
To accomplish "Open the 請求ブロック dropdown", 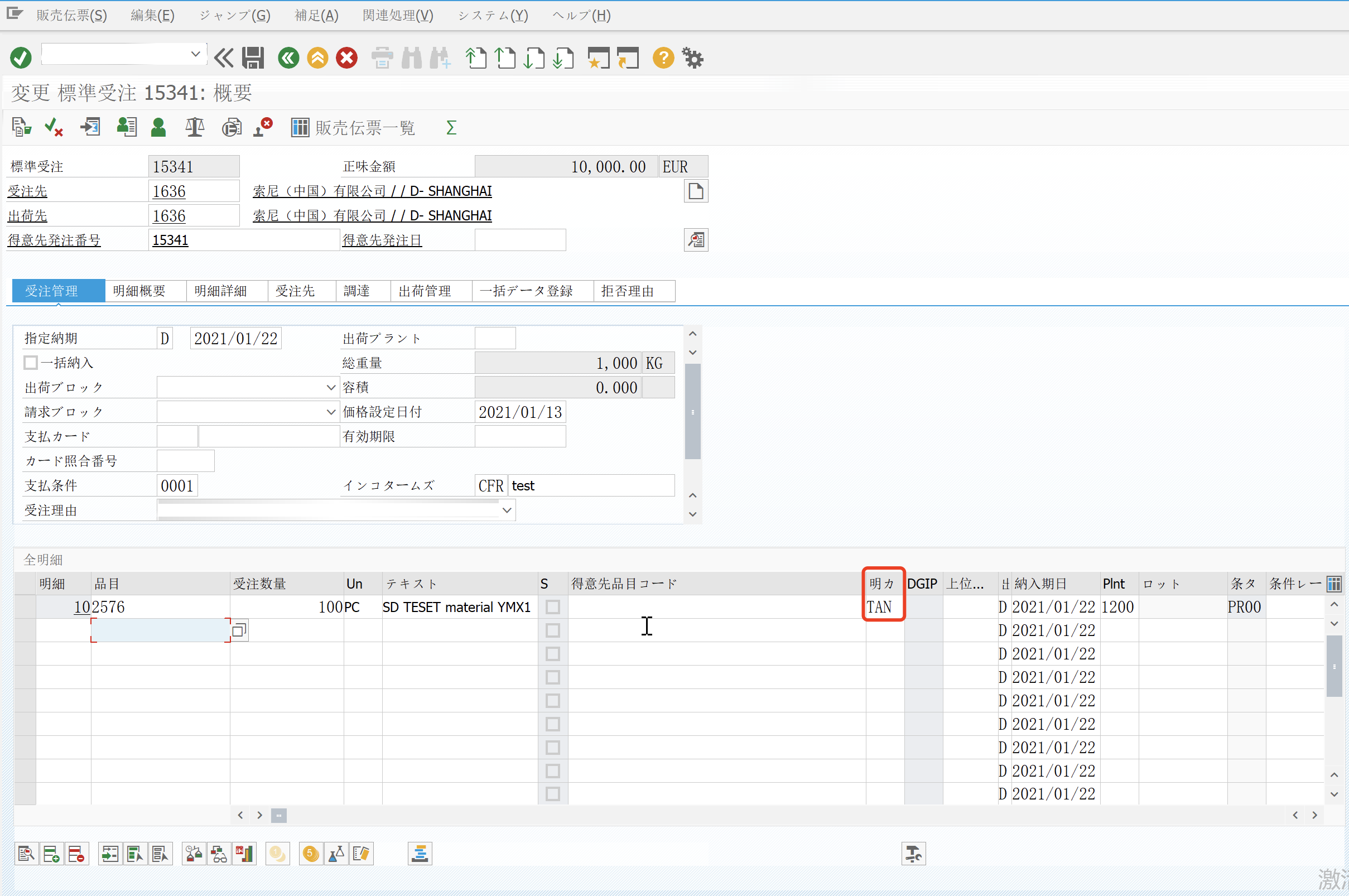I will [x=331, y=412].
